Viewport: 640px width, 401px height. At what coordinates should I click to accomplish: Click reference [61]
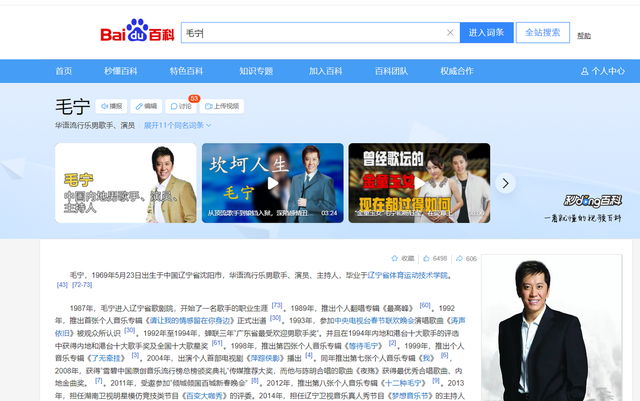[x=217, y=343]
